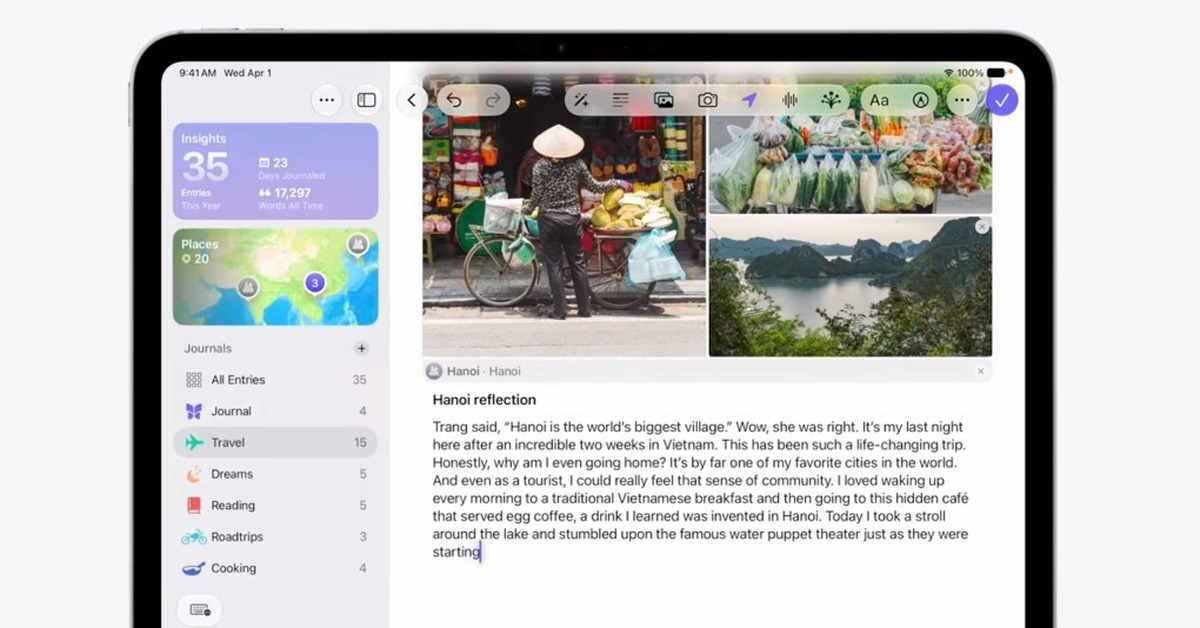Go back with the chevron arrow

point(412,100)
